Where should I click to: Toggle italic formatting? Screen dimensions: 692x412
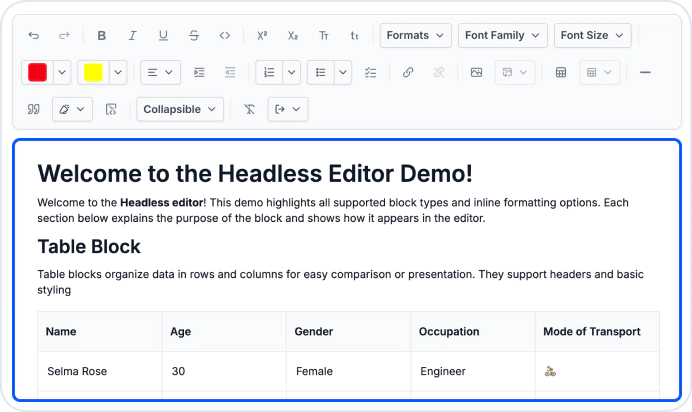pos(132,35)
